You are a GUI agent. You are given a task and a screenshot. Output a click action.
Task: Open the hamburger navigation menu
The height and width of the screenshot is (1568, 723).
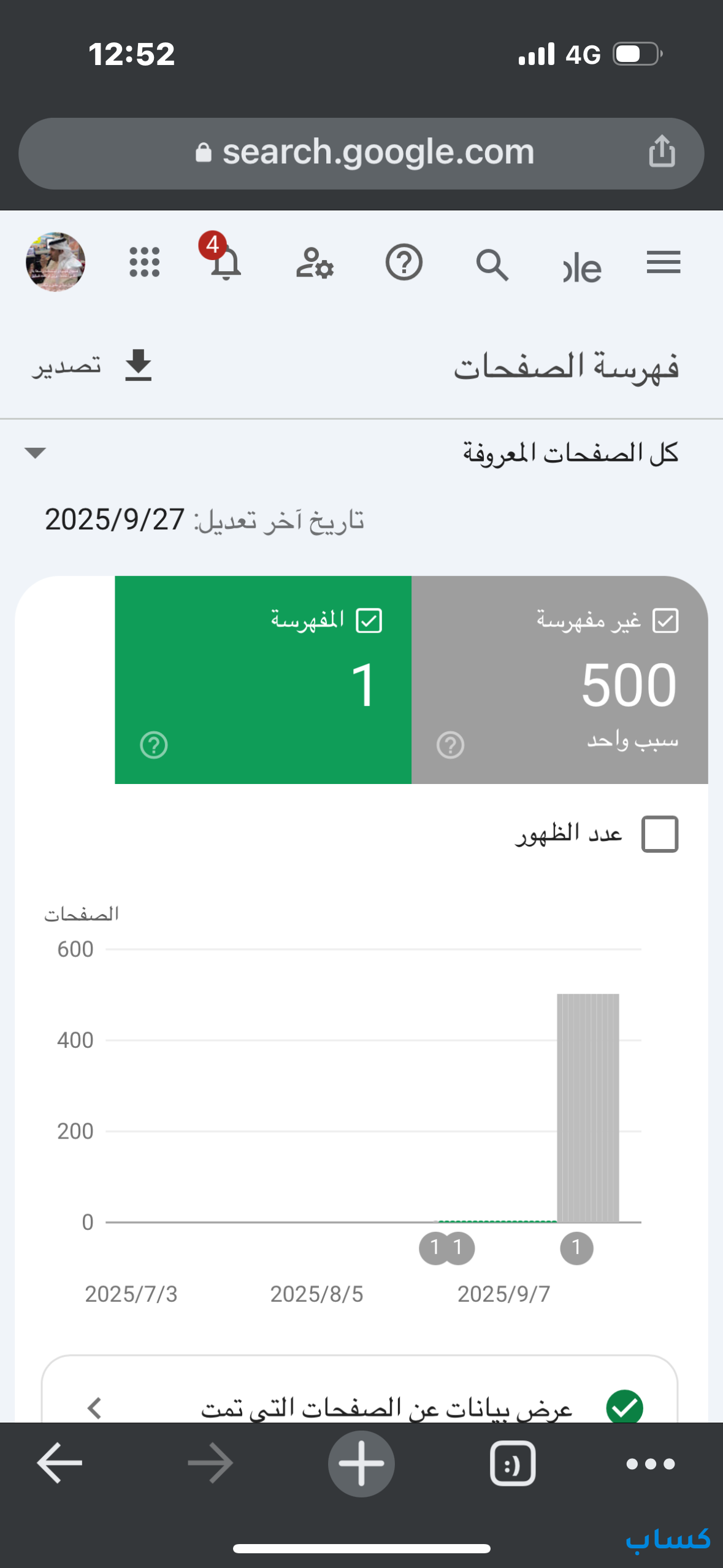(664, 263)
